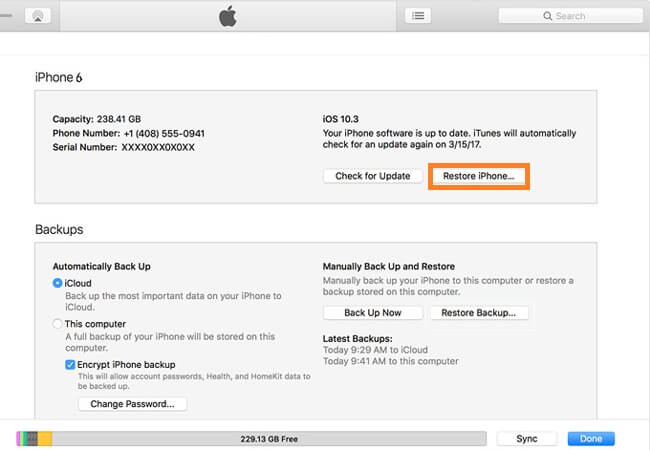Click the Check for Update button
The height and width of the screenshot is (450, 650).
[373, 176]
